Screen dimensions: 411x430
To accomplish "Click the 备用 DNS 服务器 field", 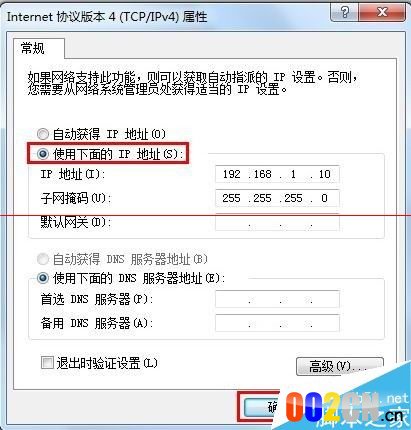I will click(x=277, y=323).
